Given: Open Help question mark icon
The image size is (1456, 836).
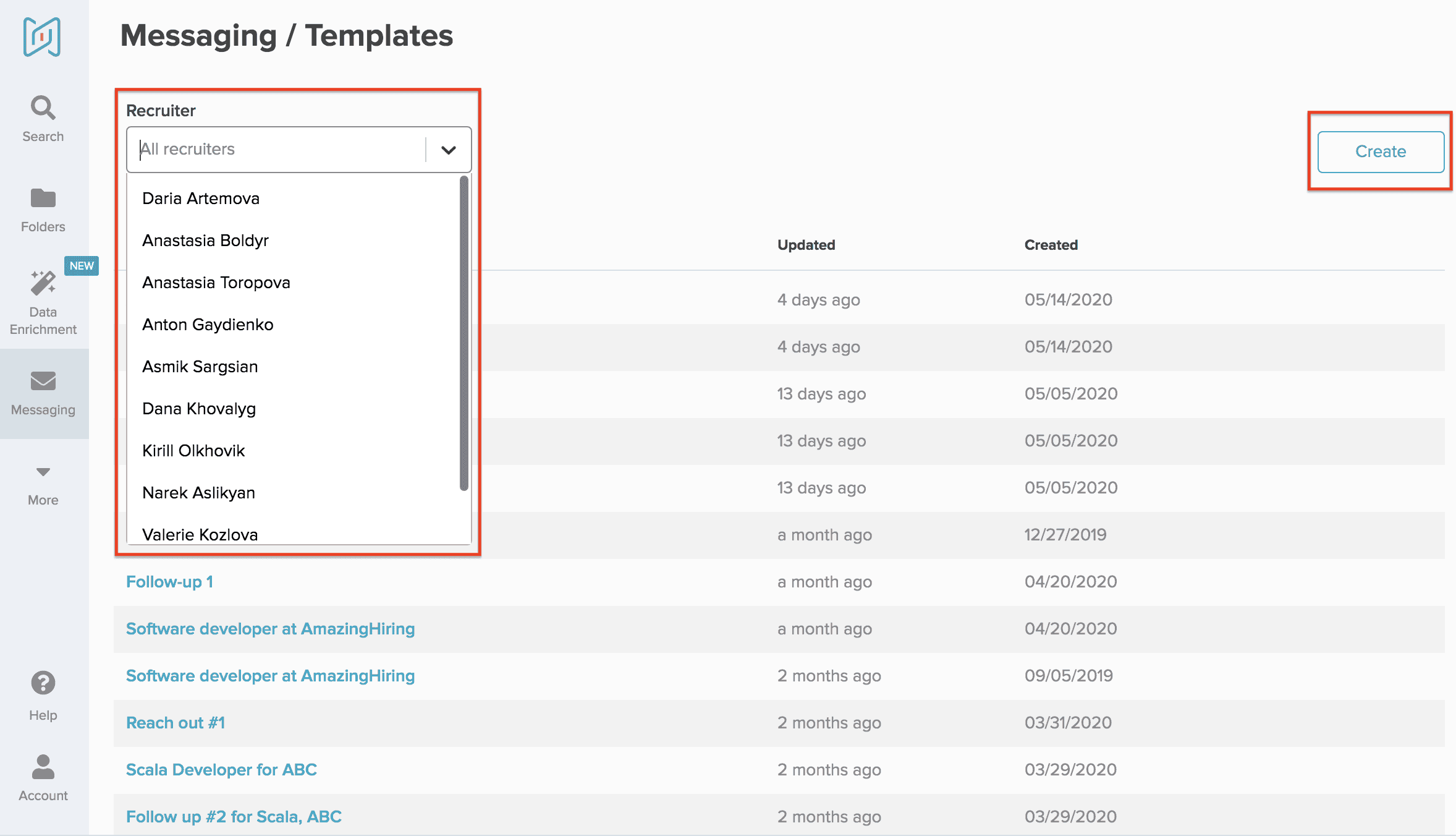Looking at the screenshot, I should [x=43, y=683].
